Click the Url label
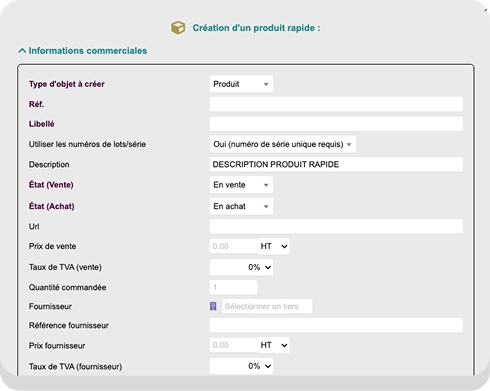Screen dimensions: 490x391 point(34,227)
